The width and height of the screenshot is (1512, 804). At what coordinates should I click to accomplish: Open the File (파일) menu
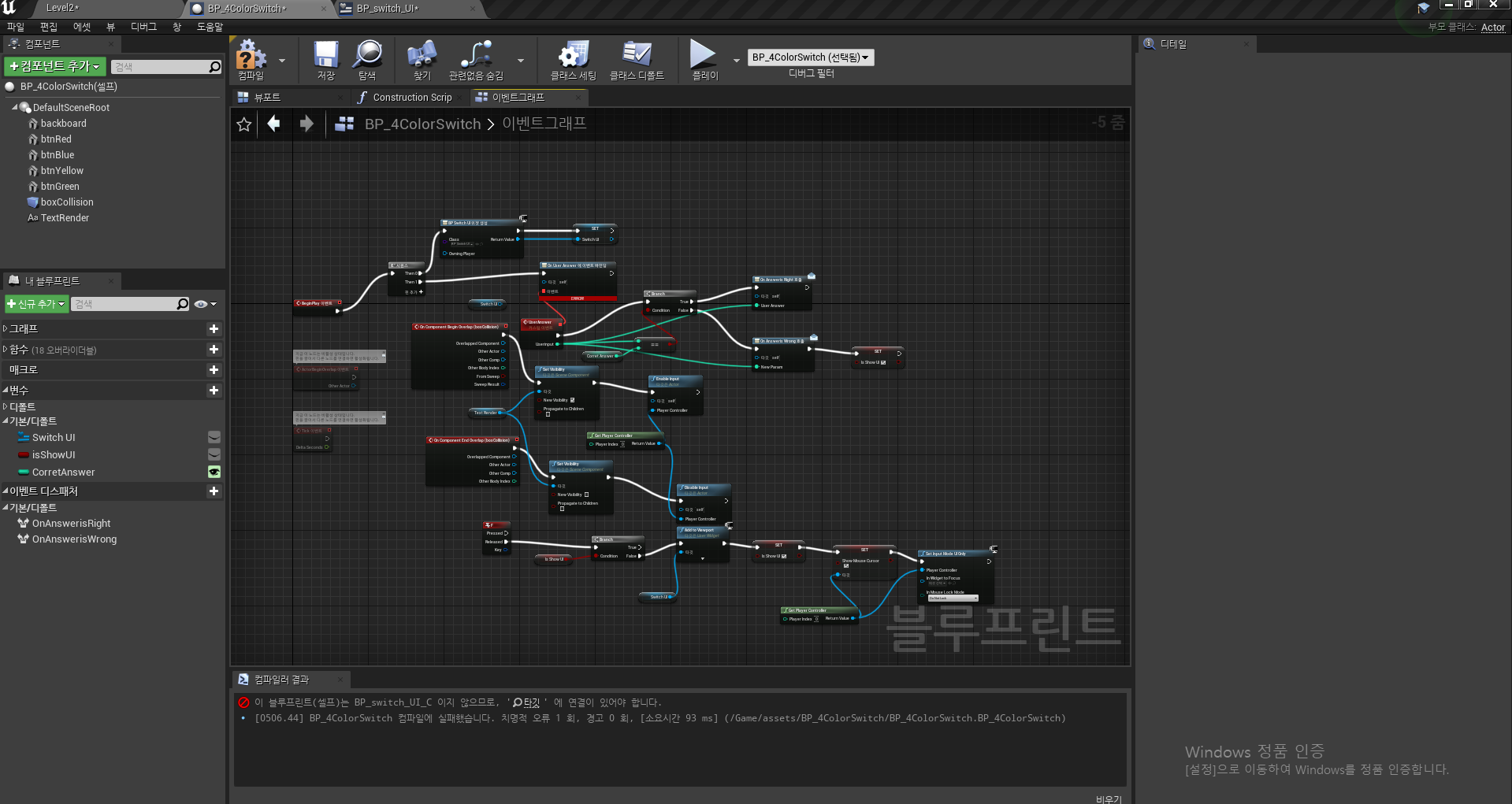pyautogui.click(x=16, y=27)
